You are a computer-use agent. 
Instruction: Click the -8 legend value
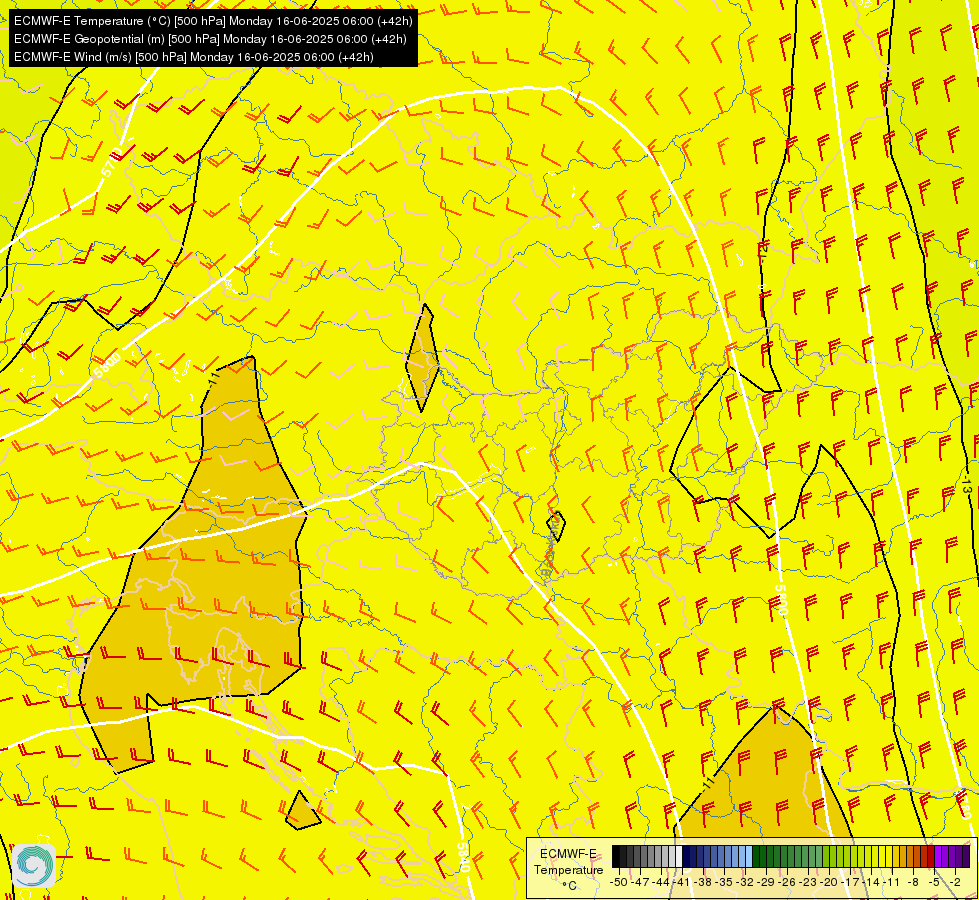[913, 882]
